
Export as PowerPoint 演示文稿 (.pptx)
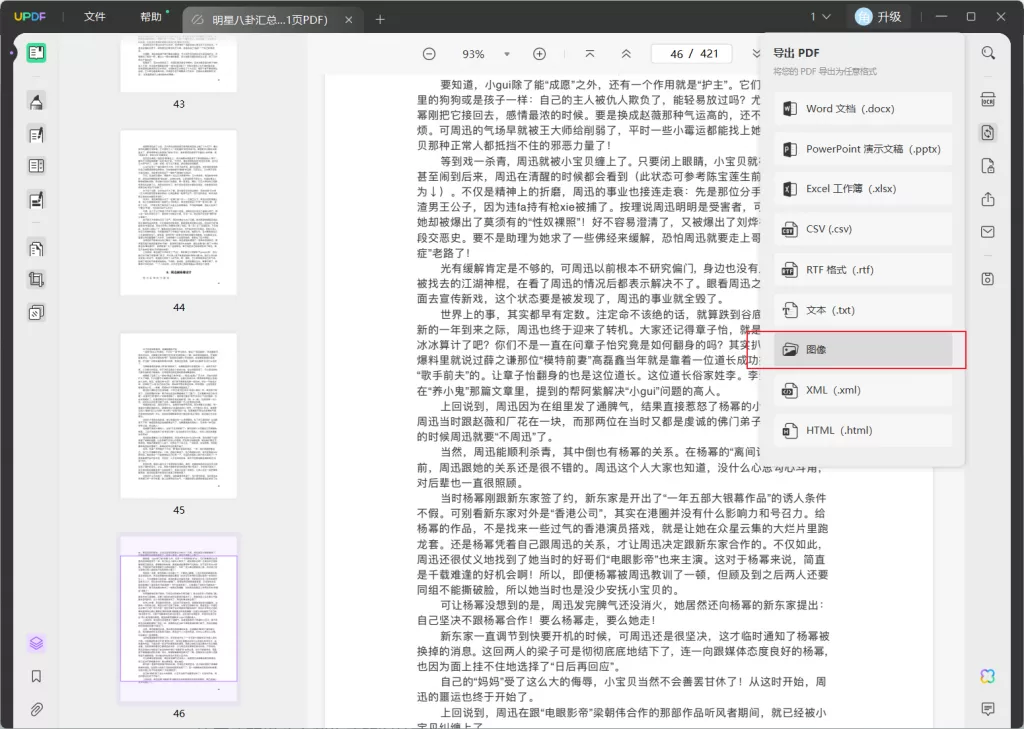click(x=863, y=150)
